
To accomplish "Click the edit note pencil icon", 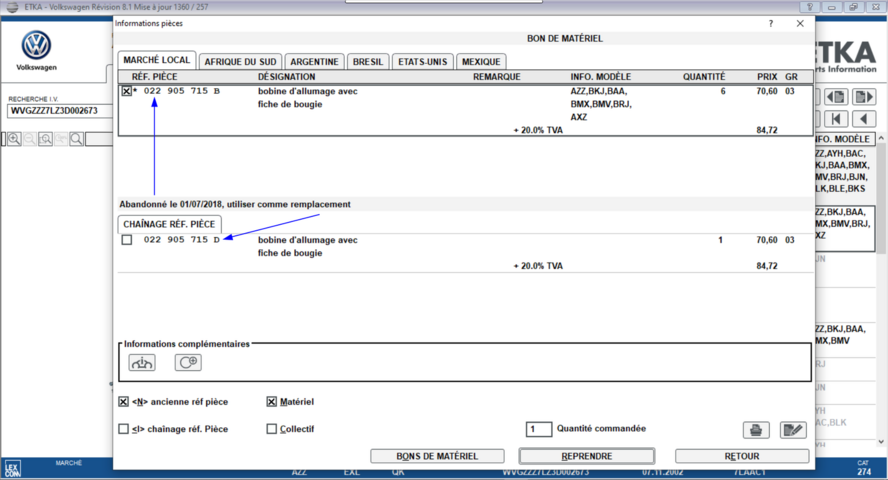I will point(793,430).
